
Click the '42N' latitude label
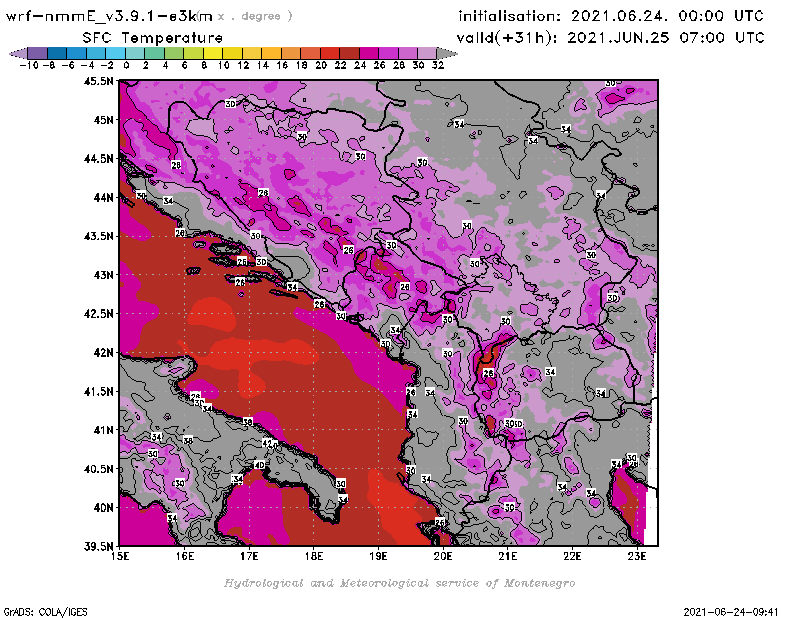[104, 352]
